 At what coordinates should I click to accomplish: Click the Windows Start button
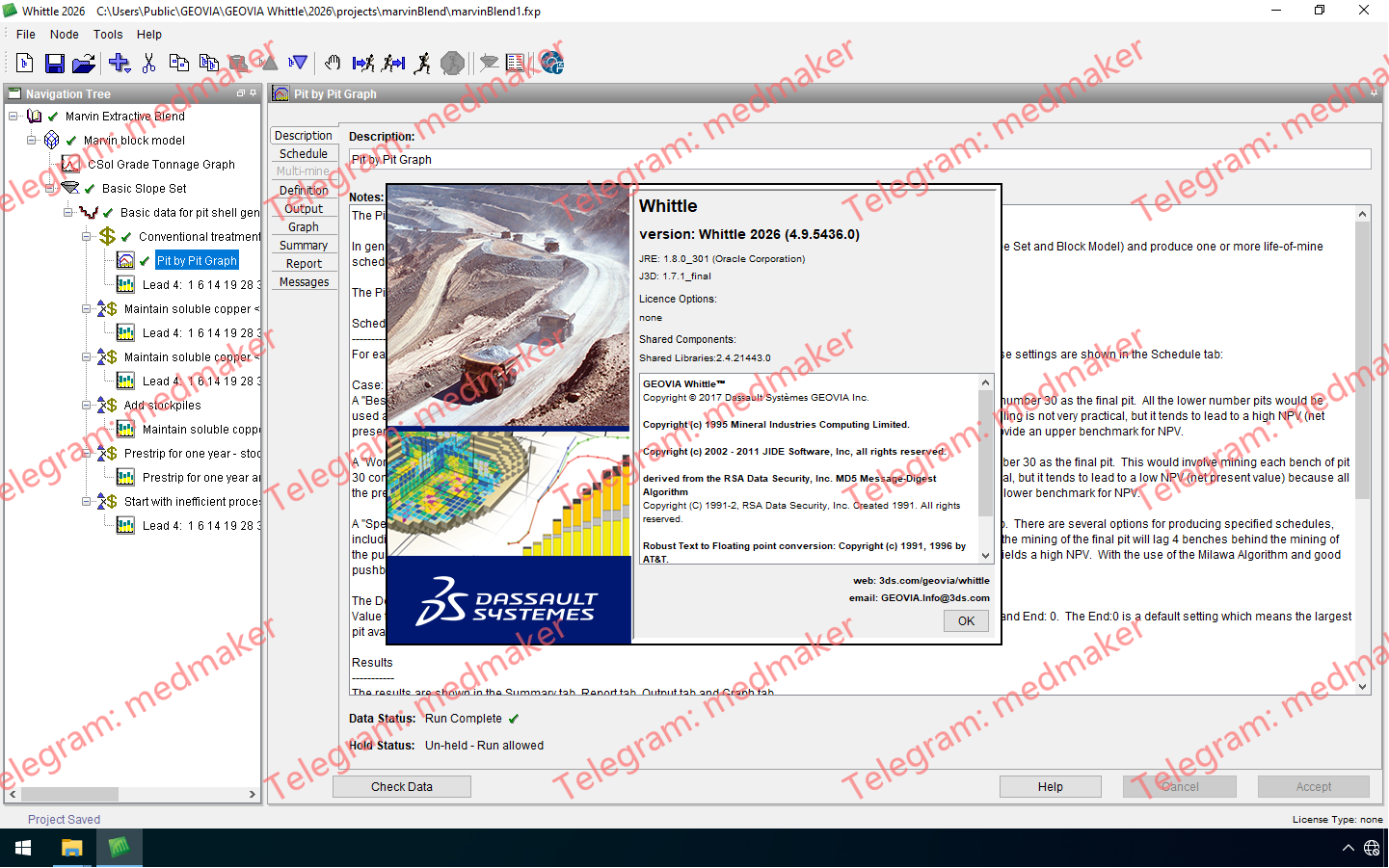pos(23,849)
